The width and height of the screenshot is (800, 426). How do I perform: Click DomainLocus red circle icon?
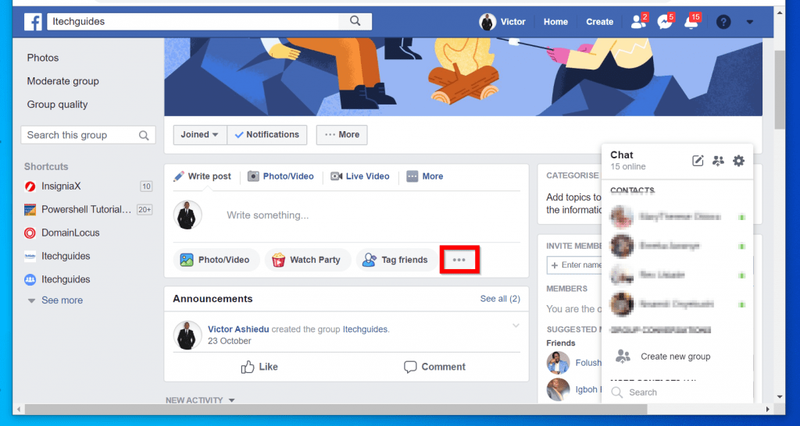[x=30, y=233]
